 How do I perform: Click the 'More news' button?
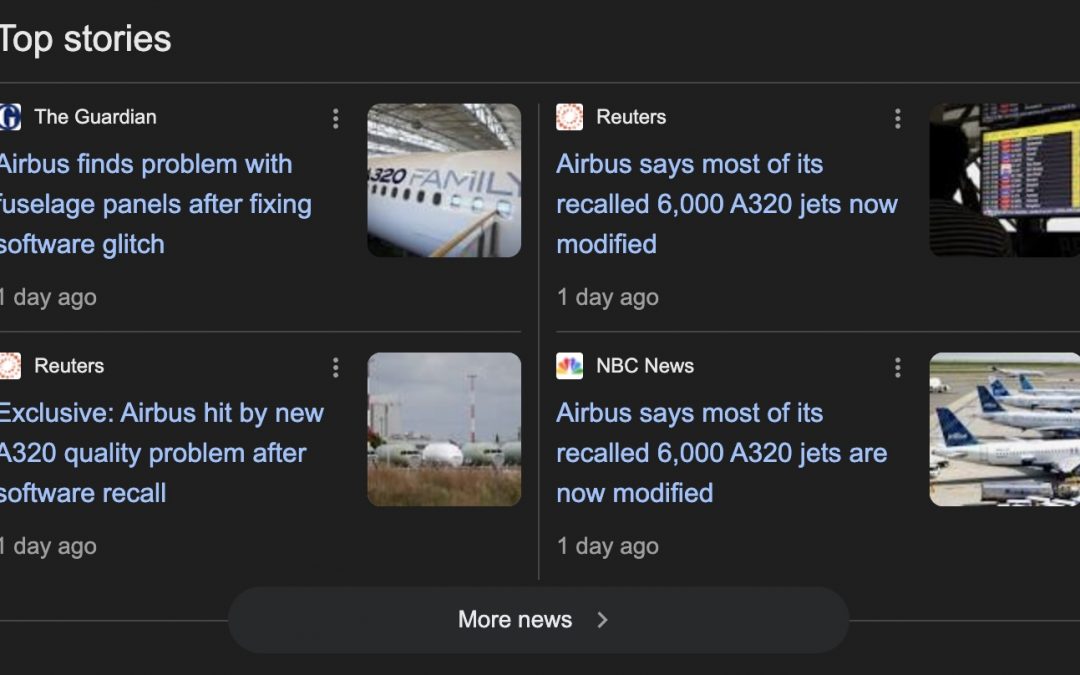coord(516,620)
